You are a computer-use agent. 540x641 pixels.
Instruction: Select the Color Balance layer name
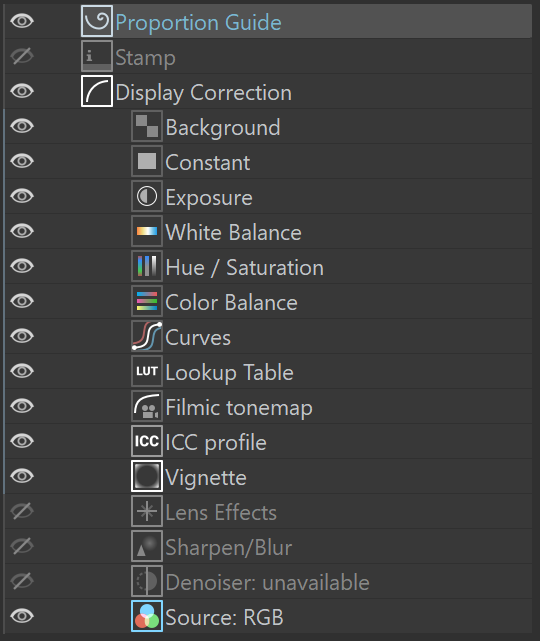pyautogui.click(x=231, y=303)
